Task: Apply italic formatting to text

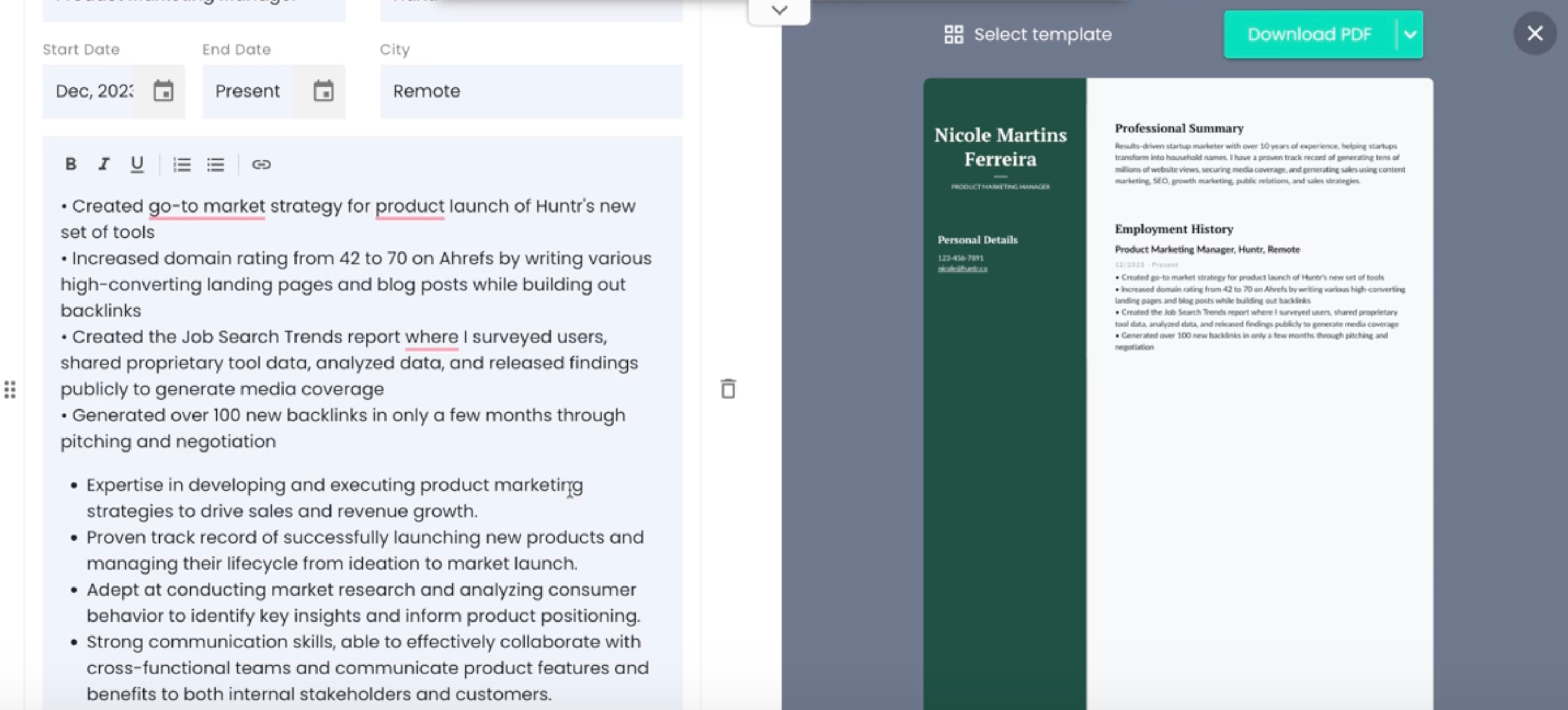Action: click(x=104, y=164)
